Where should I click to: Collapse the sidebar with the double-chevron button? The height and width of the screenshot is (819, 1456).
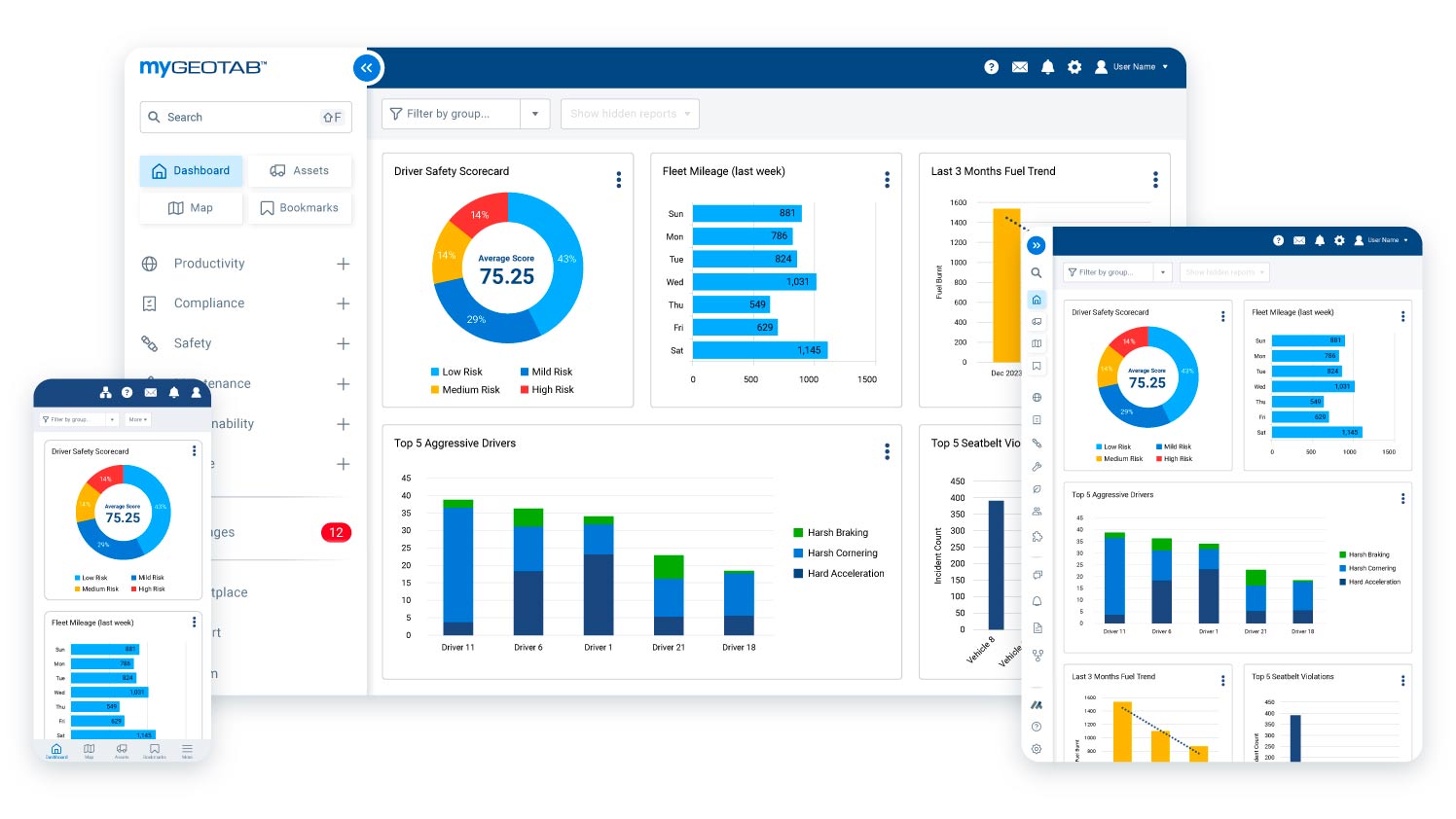click(367, 68)
